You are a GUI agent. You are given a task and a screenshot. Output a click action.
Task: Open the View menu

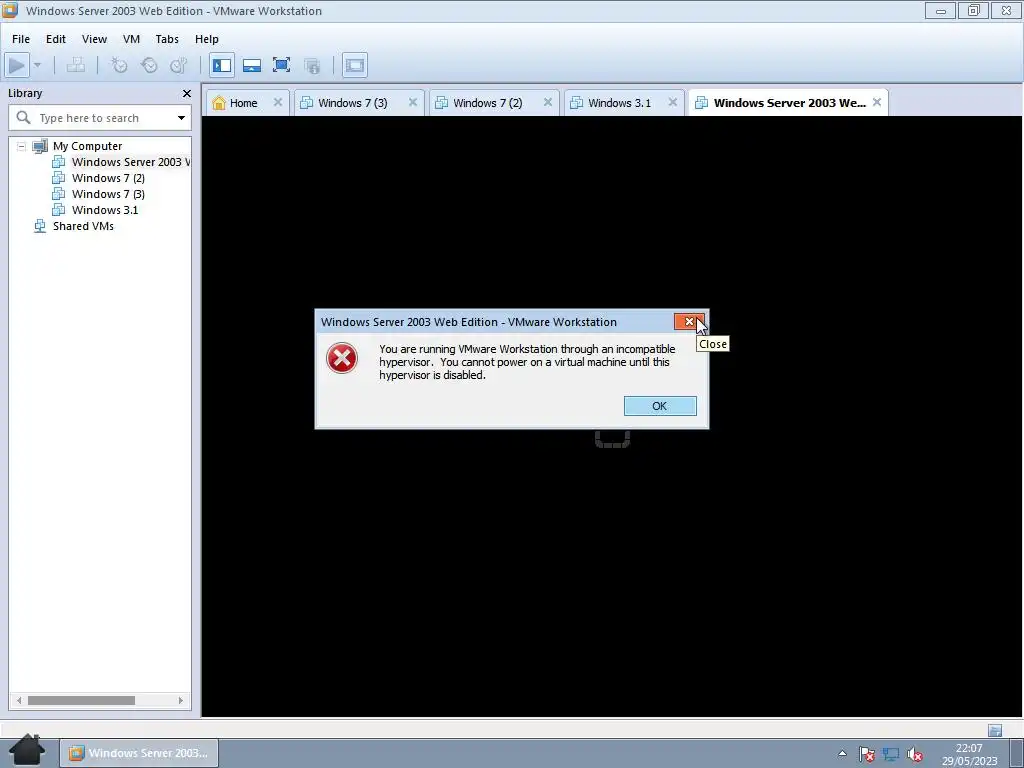point(94,39)
